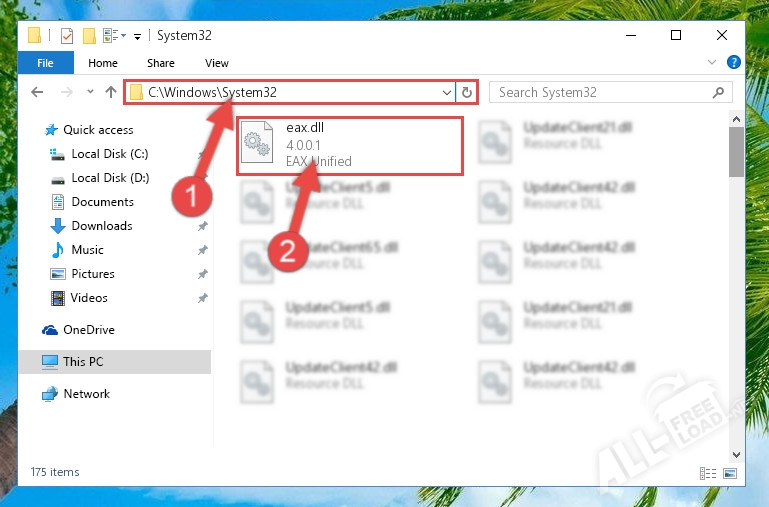Screen dimensions: 769x507
Task: Select Local Disk (C:) in sidebar
Action: click(109, 154)
